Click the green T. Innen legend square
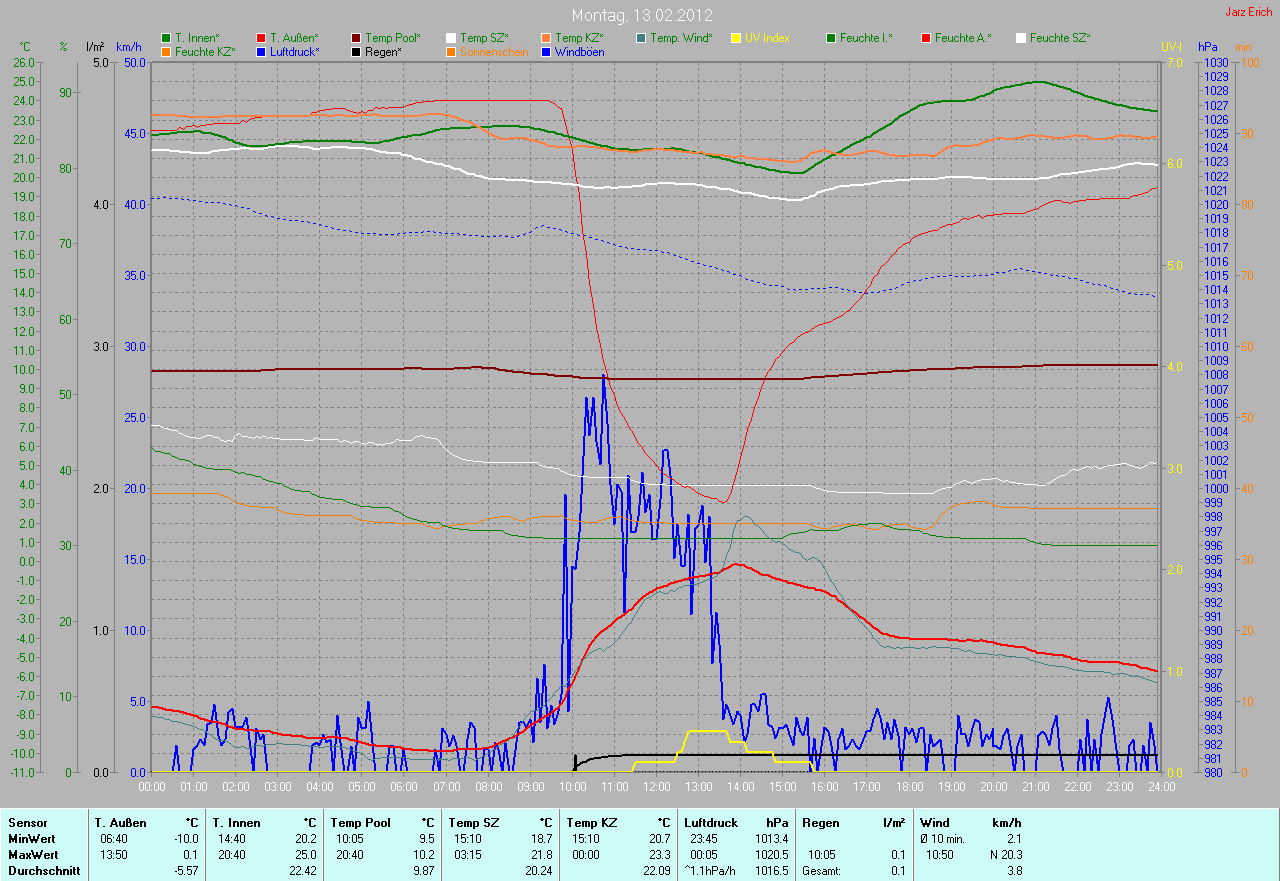1280x881 pixels. click(x=166, y=38)
